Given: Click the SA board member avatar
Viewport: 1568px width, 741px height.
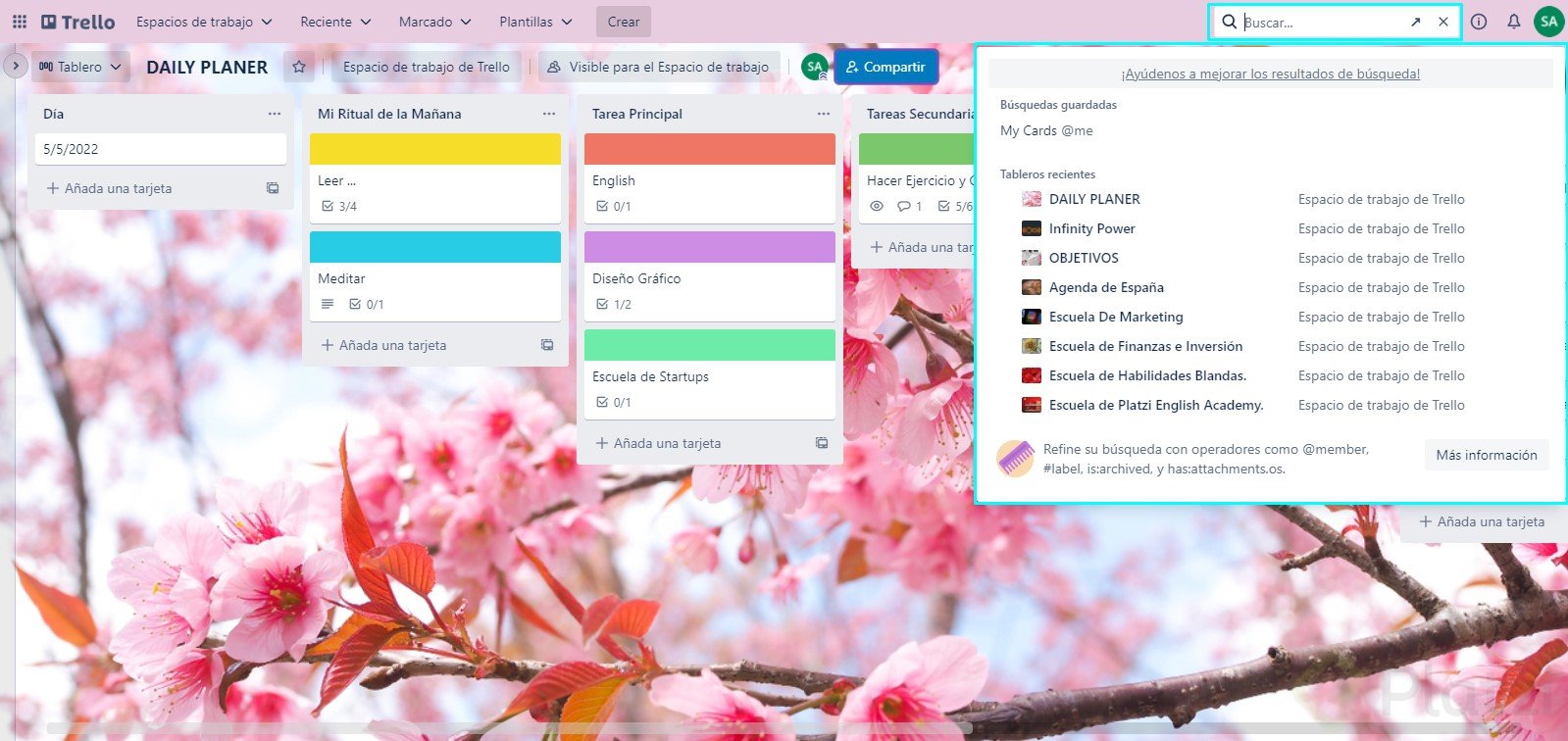Looking at the screenshot, I should click(814, 67).
